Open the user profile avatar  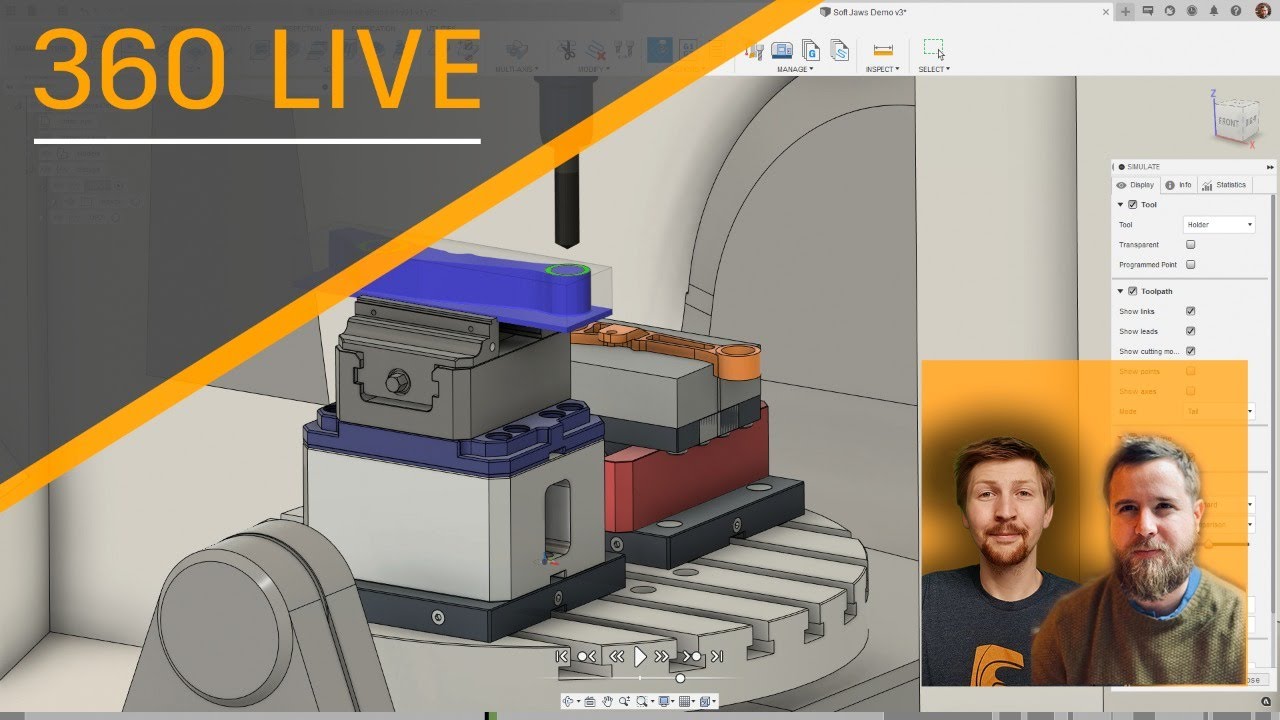pos(1263,11)
